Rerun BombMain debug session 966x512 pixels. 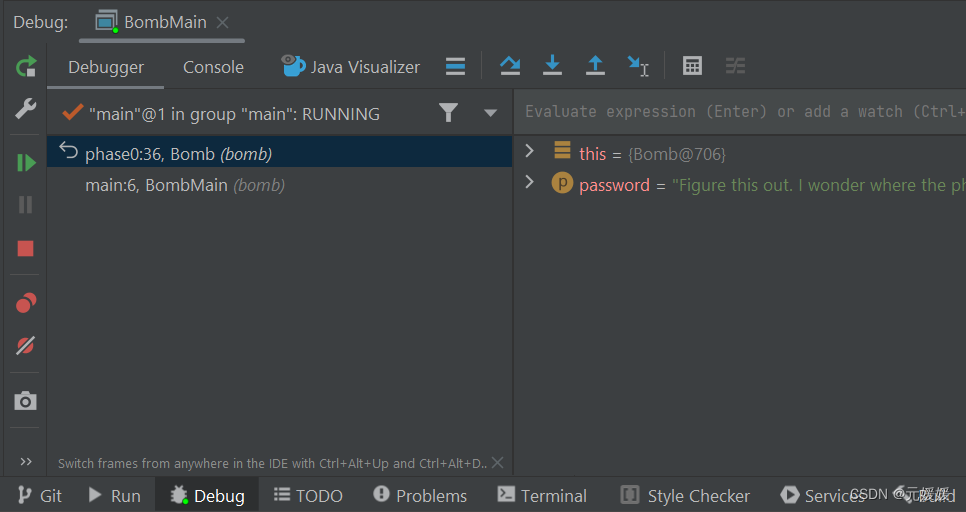(26, 67)
